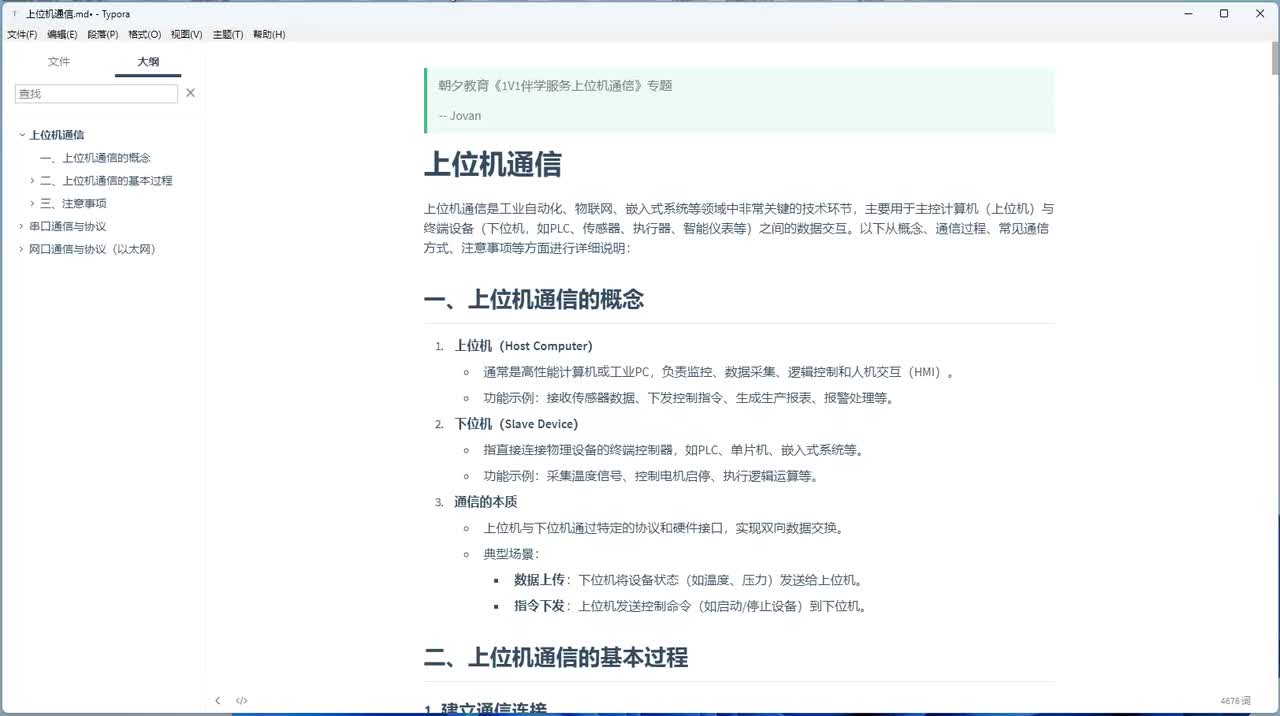
Task: Open the 视图(V) menu
Action: [x=186, y=34]
